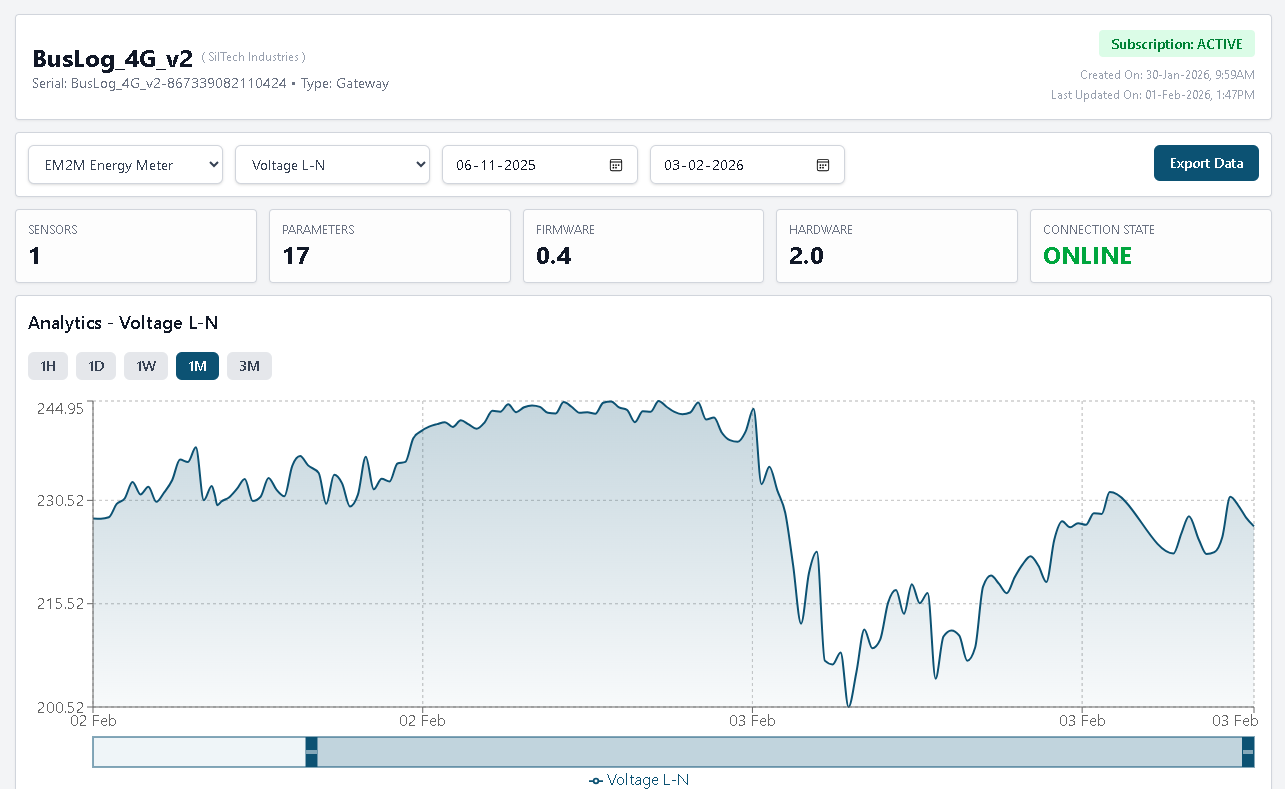
Task: Expand the EM2M Energy Meter dropdown
Action: (125, 165)
